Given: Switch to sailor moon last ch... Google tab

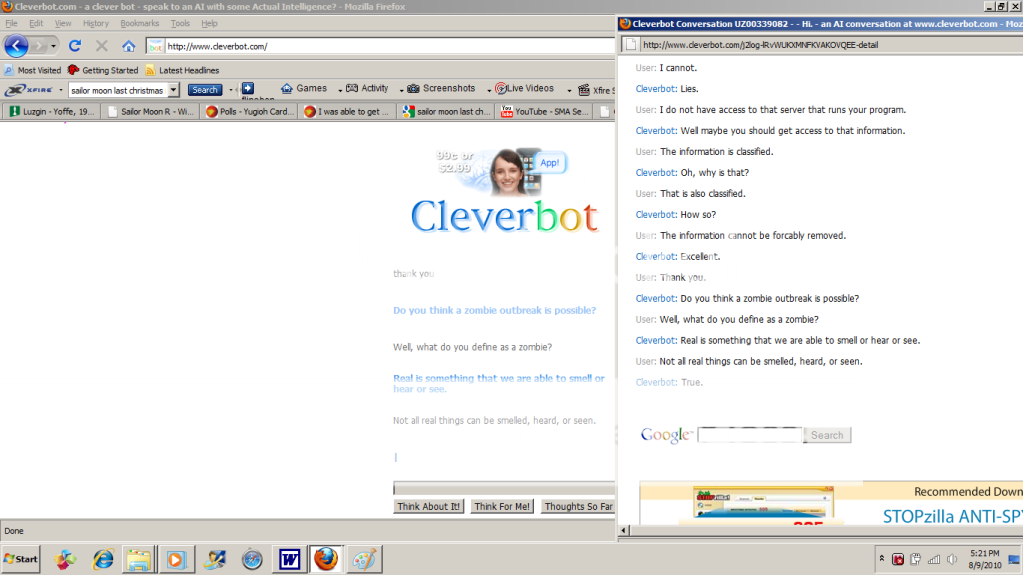Looking at the screenshot, I should point(446,112).
